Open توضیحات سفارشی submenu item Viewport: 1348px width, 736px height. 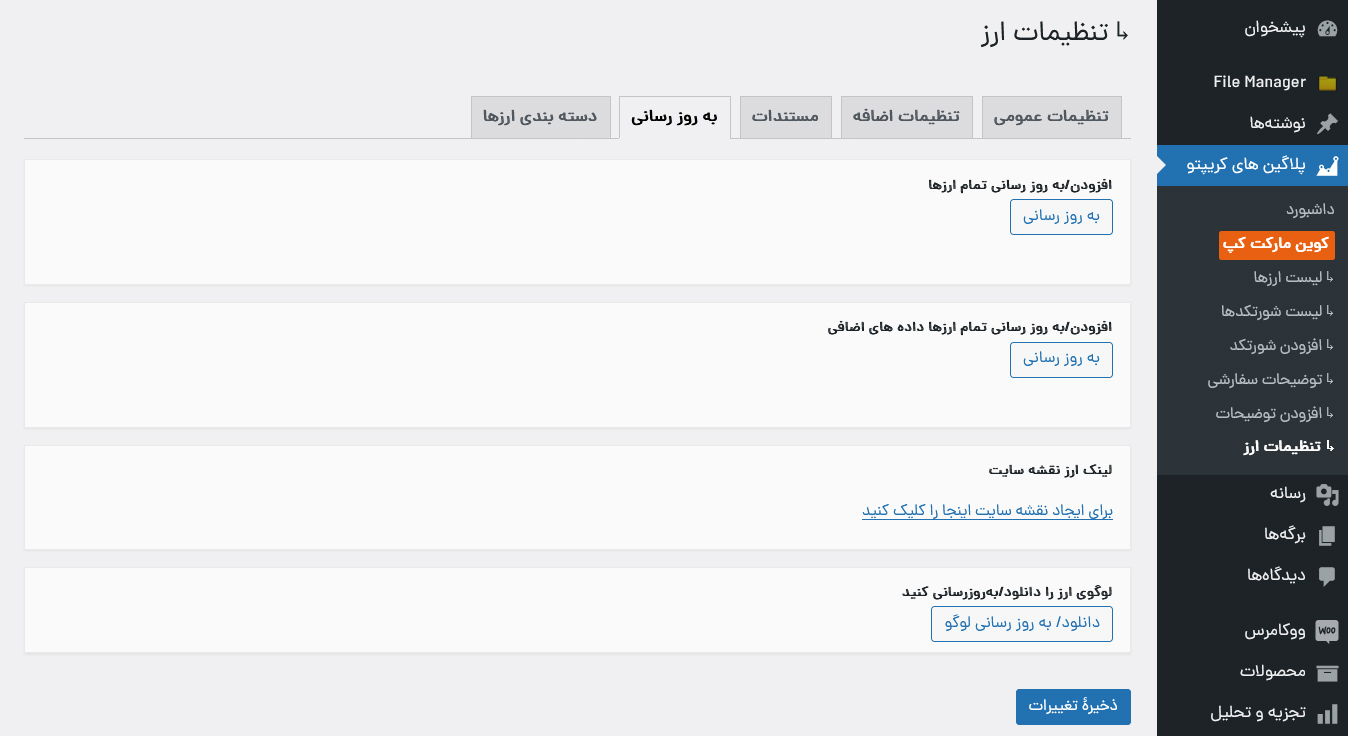(x=1271, y=379)
